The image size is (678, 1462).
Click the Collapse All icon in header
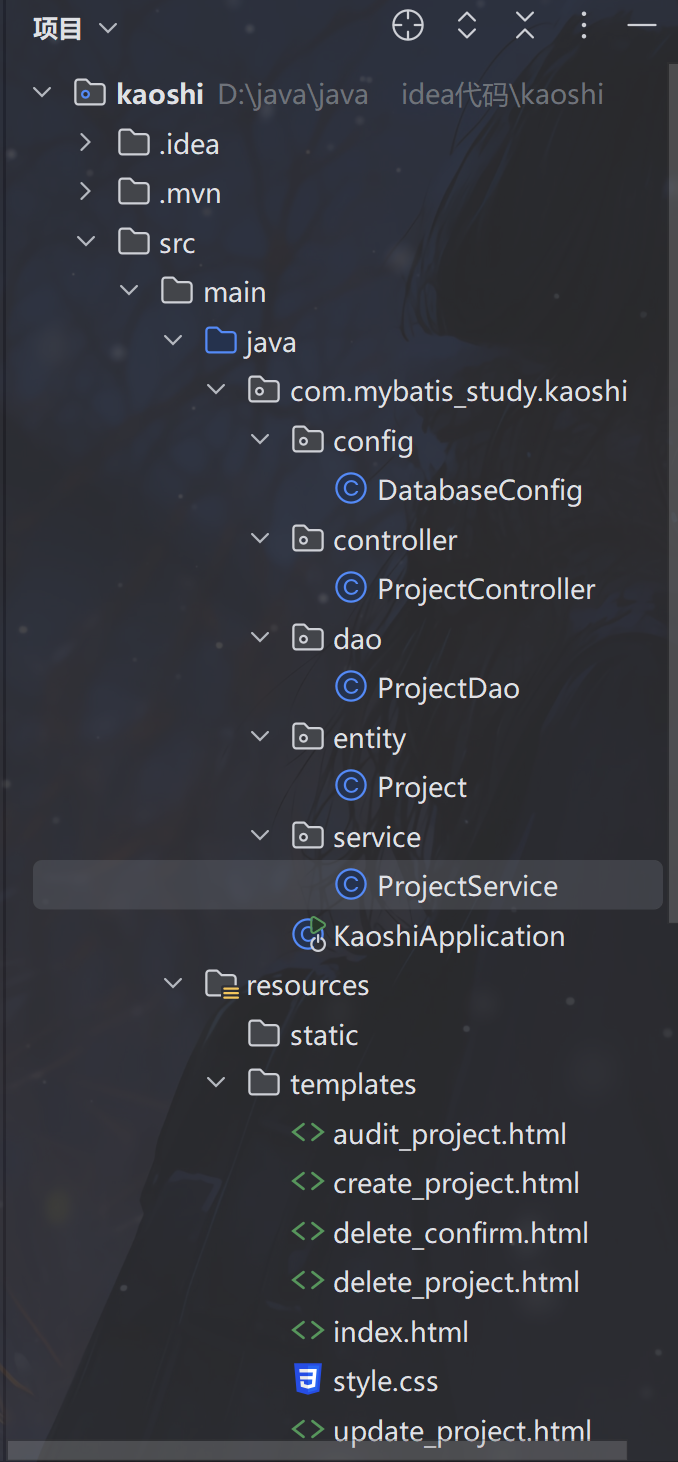coord(525,27)
